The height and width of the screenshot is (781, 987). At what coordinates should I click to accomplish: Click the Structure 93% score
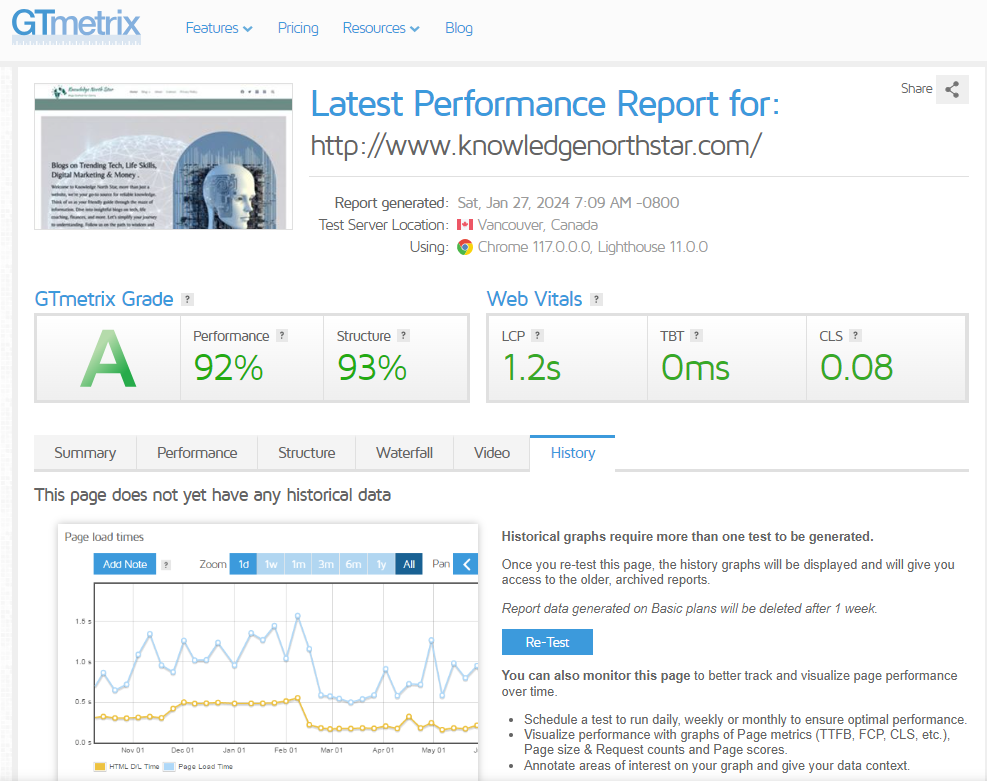click(372, 368)
